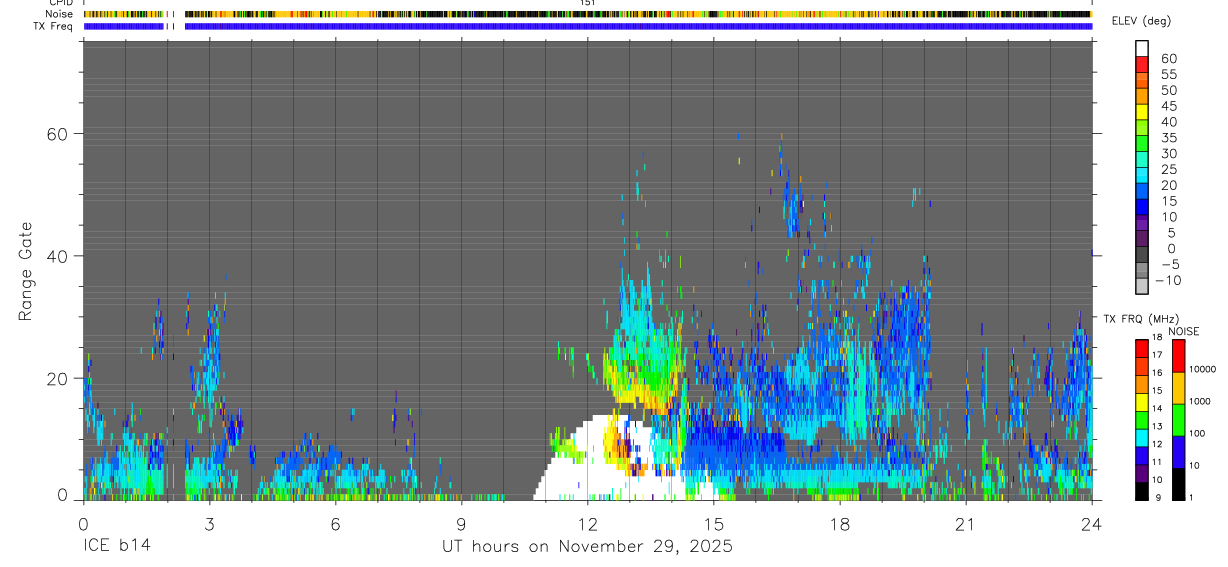Click the '9' tick label on the time axis

click(x=461, y=523)
